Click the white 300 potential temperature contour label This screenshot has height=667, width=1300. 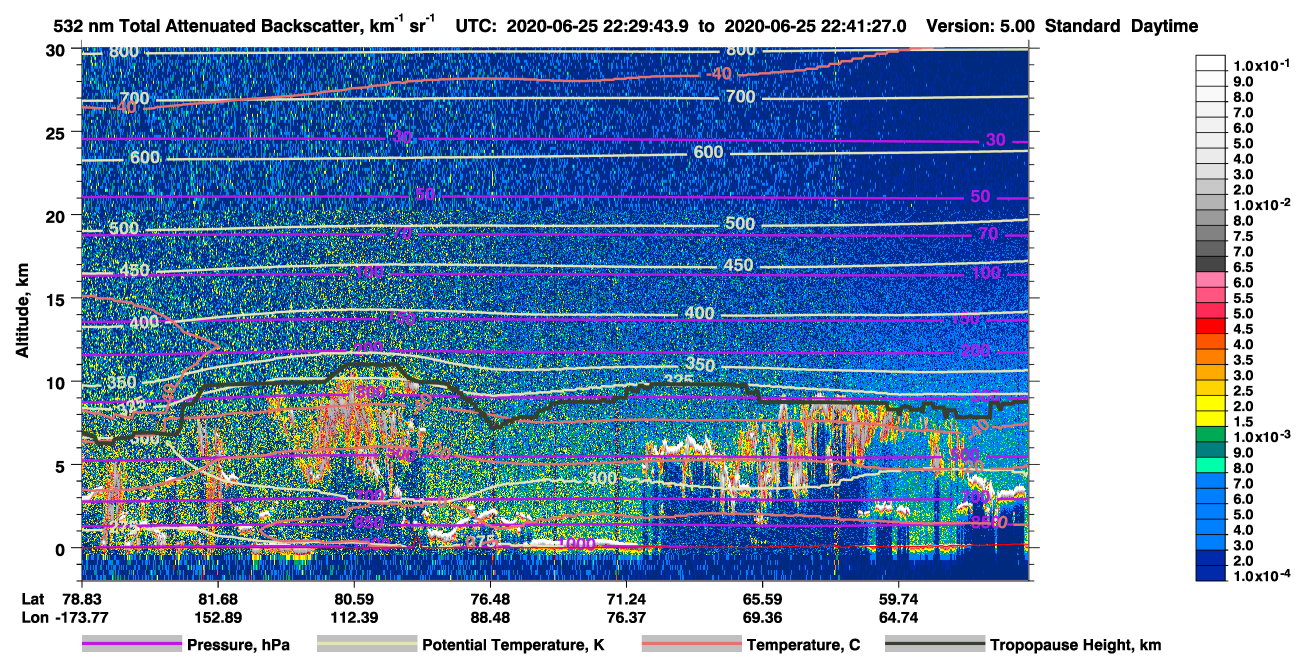click(602, 479)
